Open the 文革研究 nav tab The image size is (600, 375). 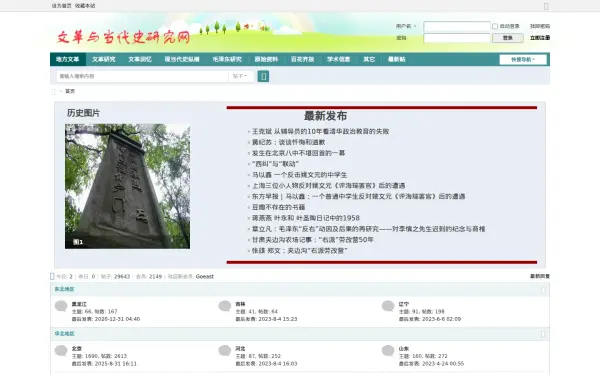(104, 59)
